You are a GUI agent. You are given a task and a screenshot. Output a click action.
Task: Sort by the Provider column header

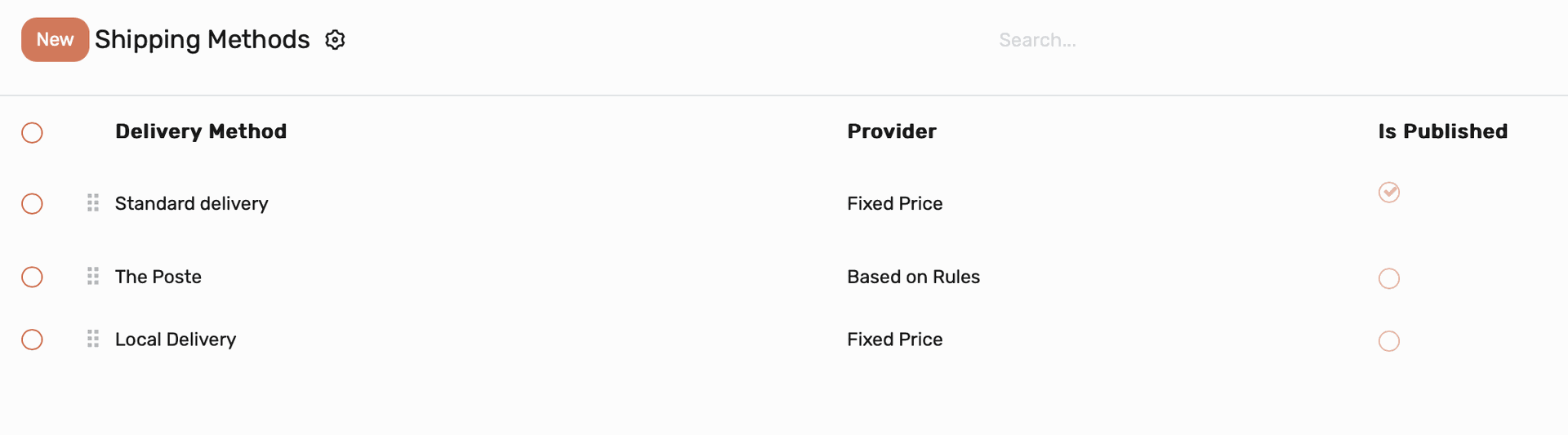[x=892, y=131]
